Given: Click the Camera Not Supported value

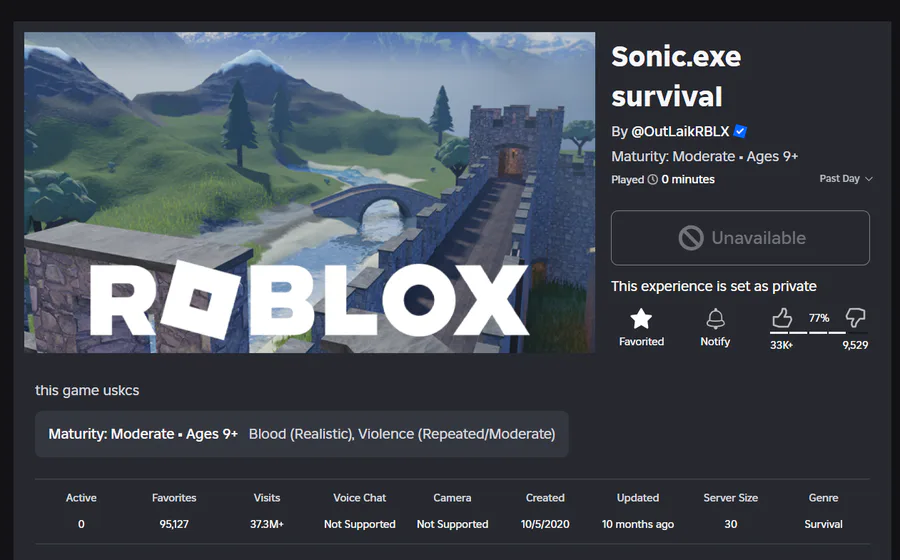Looking at the screenshot, I should (452, 524).
